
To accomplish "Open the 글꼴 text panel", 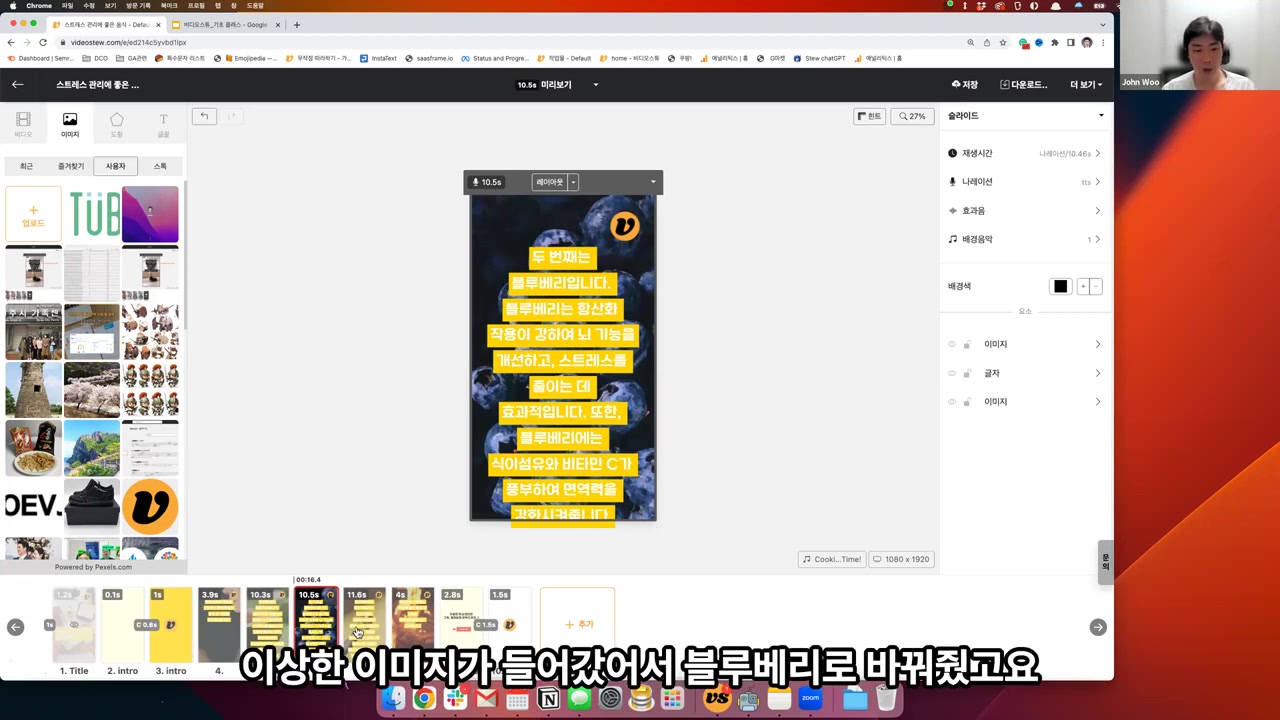I will point(163,124).
